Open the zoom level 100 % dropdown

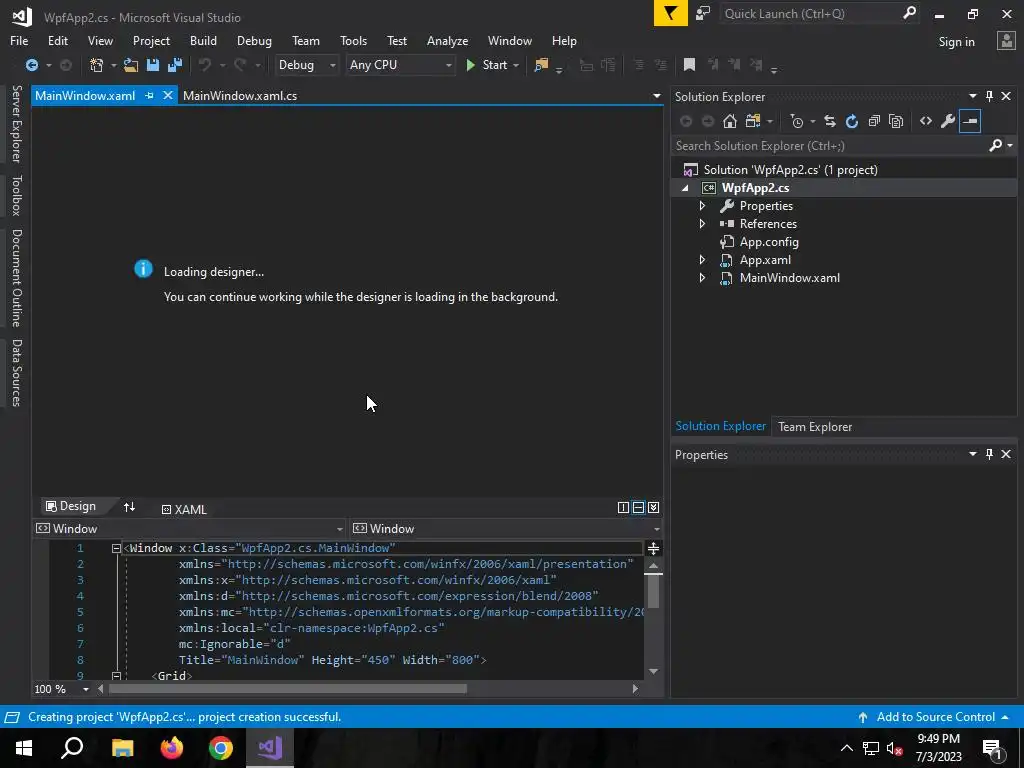click(x=86, y=689)
